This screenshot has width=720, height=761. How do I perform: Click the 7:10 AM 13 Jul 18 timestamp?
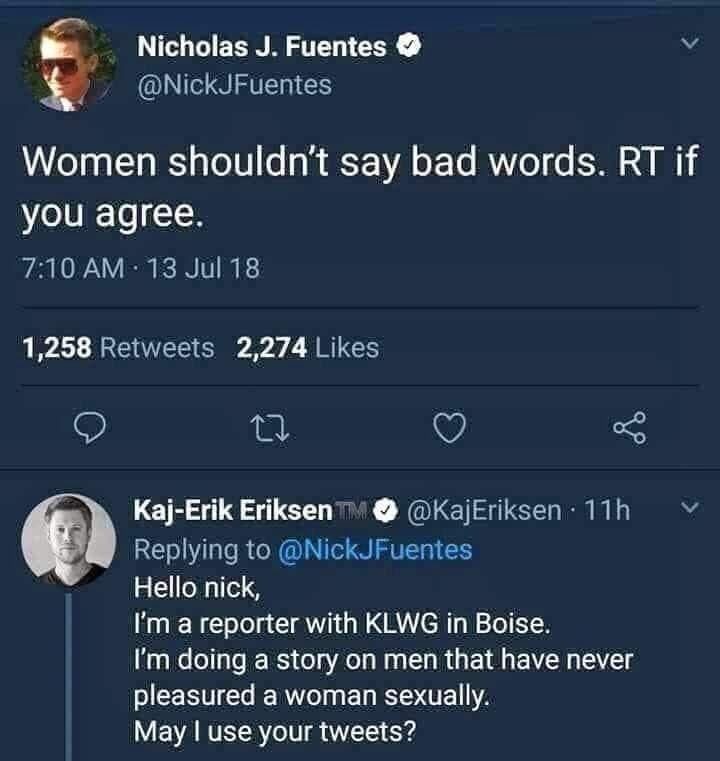pyautogui.click(x=140, y=268)
